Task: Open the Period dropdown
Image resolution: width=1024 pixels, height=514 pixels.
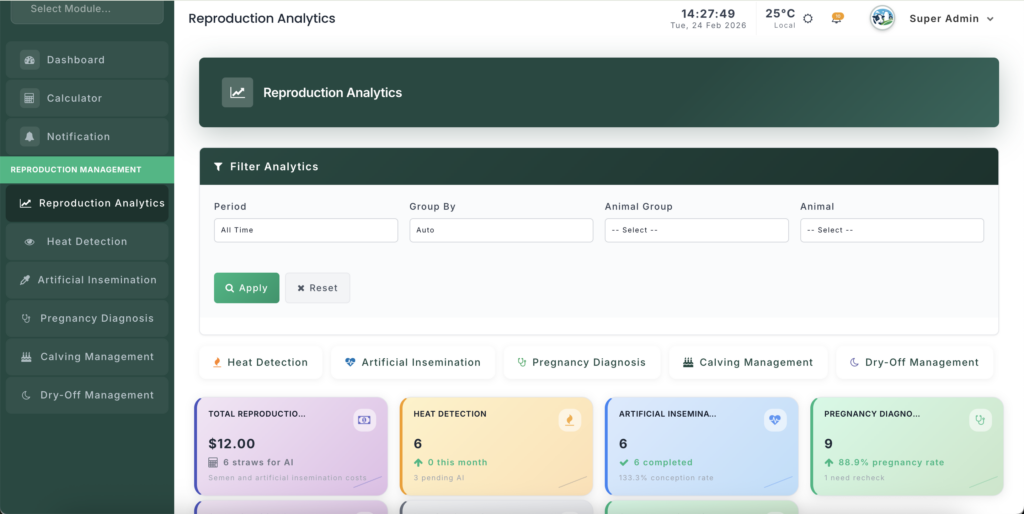Action: tap(306, 230)
